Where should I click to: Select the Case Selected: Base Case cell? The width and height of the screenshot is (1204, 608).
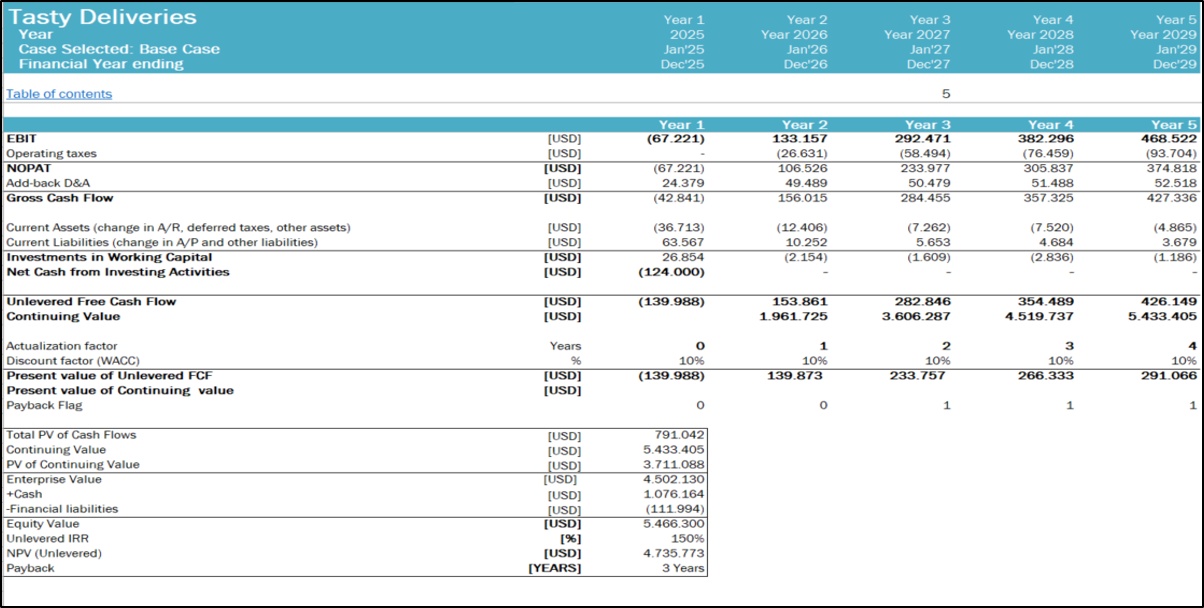118,49
